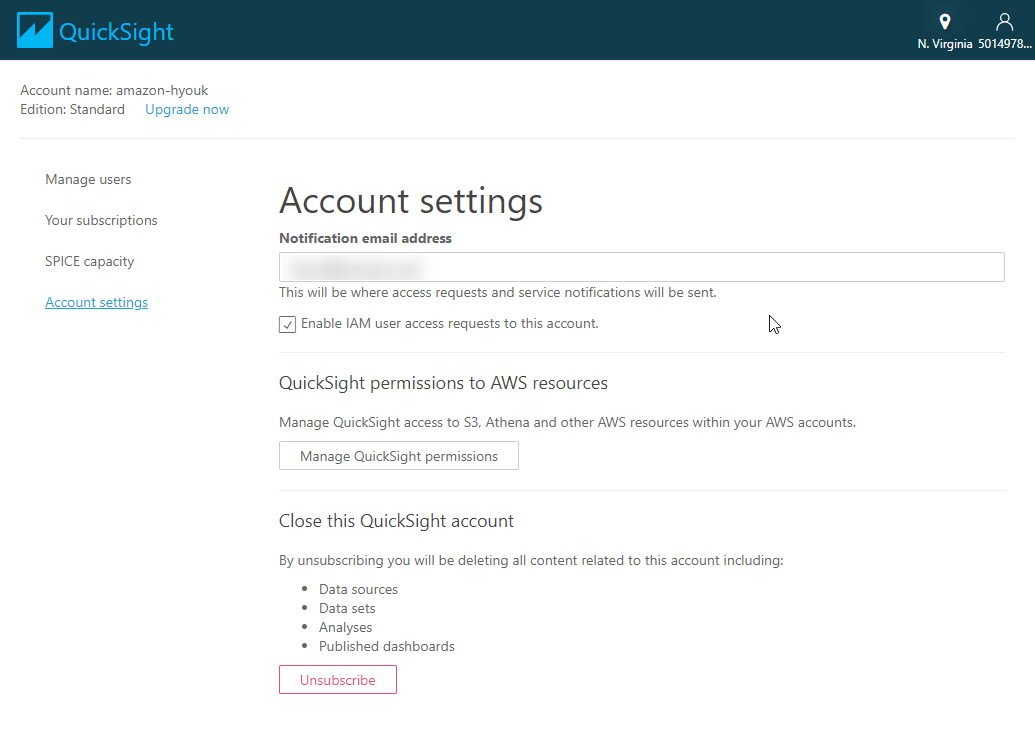
Task: Click Manage QuickSight permissions button
Action: click(x=399, y=456)
